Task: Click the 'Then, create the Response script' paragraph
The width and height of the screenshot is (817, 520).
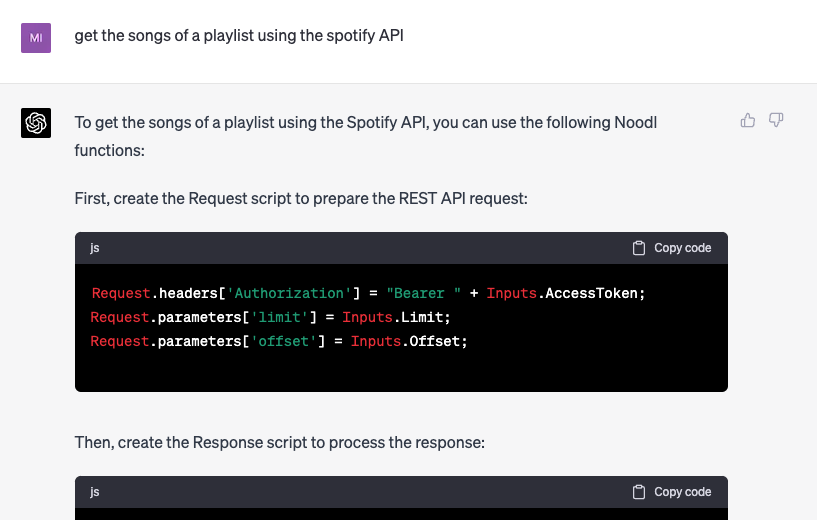Action: tap(279, 442)
